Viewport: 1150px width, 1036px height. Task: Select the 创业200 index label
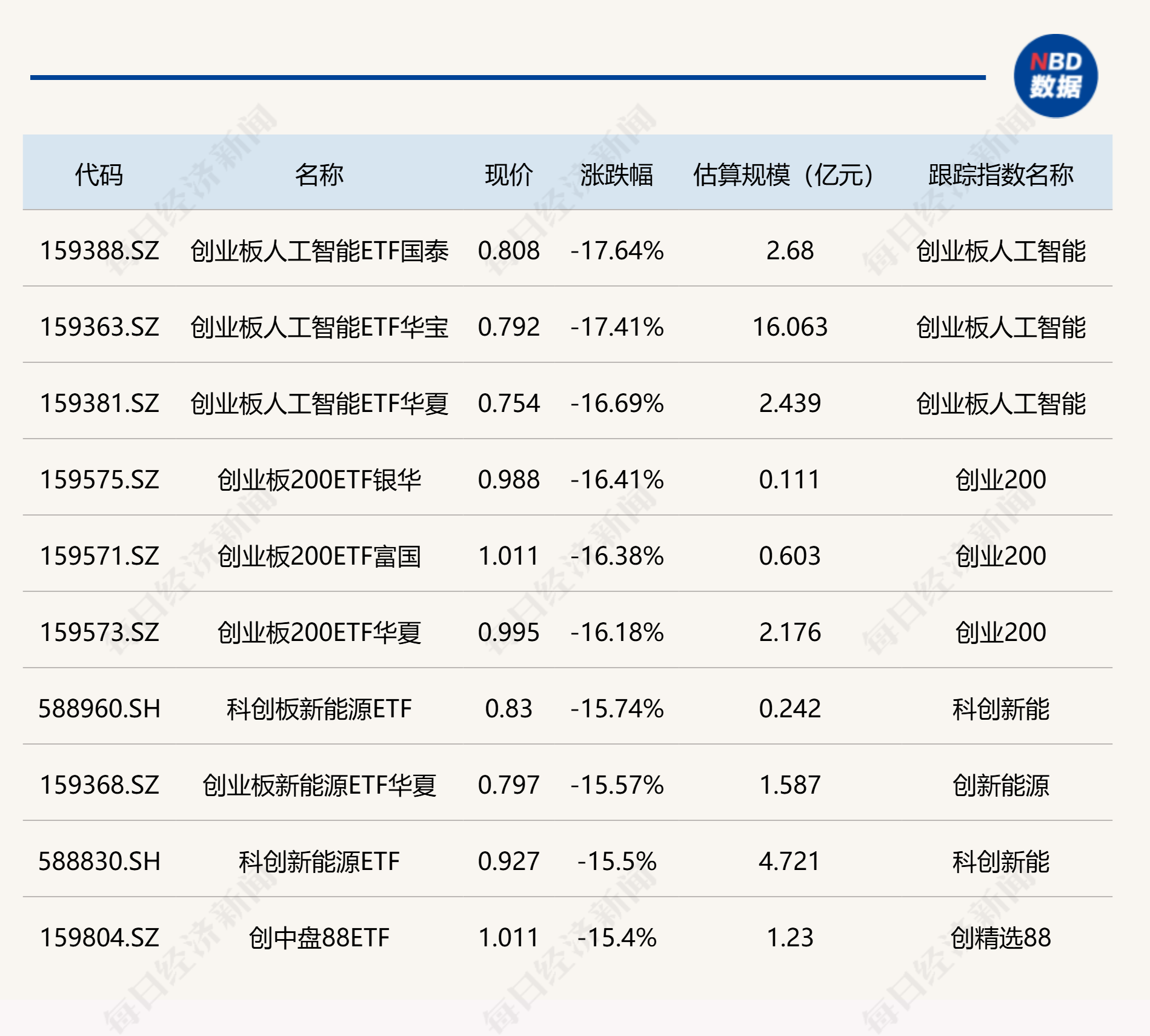click(1003, 480)
